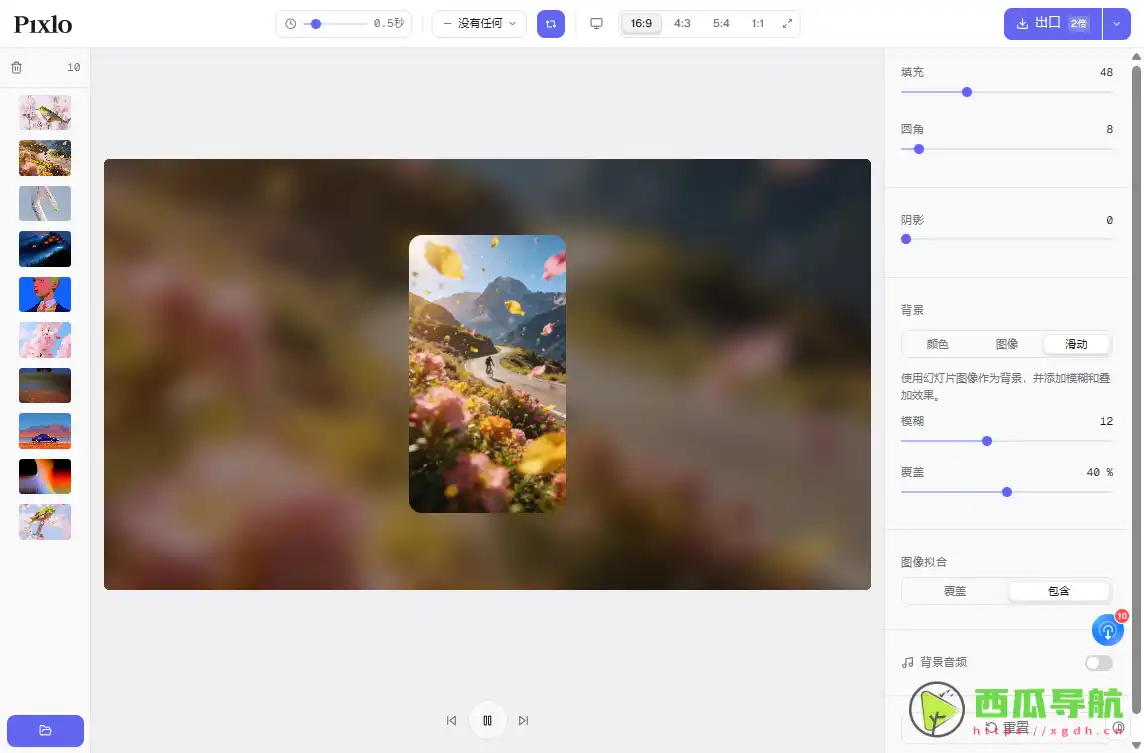Select the dark blue night thumbnail

[x=45, y=250]
